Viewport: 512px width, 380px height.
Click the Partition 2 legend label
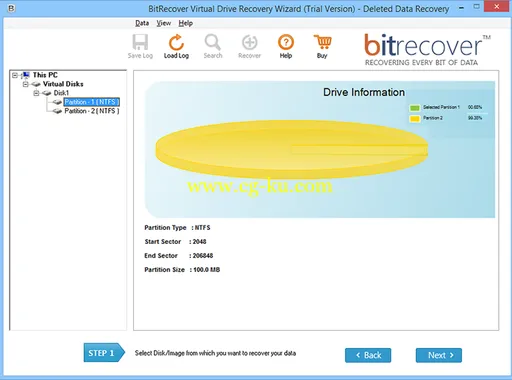click(x=433, y=118)
